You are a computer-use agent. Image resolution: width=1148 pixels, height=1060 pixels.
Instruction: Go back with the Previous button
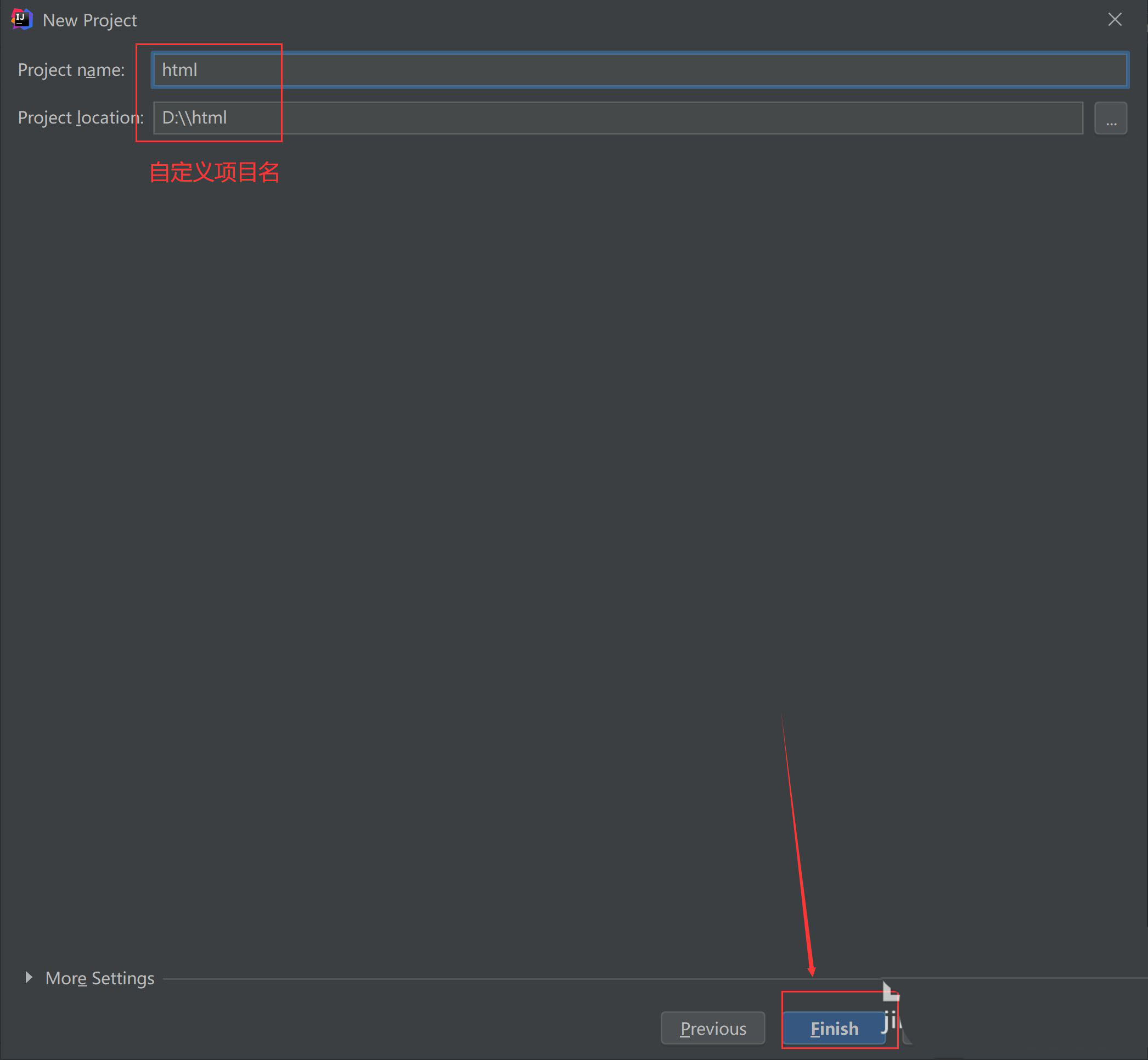click(x=712, y=1029)
